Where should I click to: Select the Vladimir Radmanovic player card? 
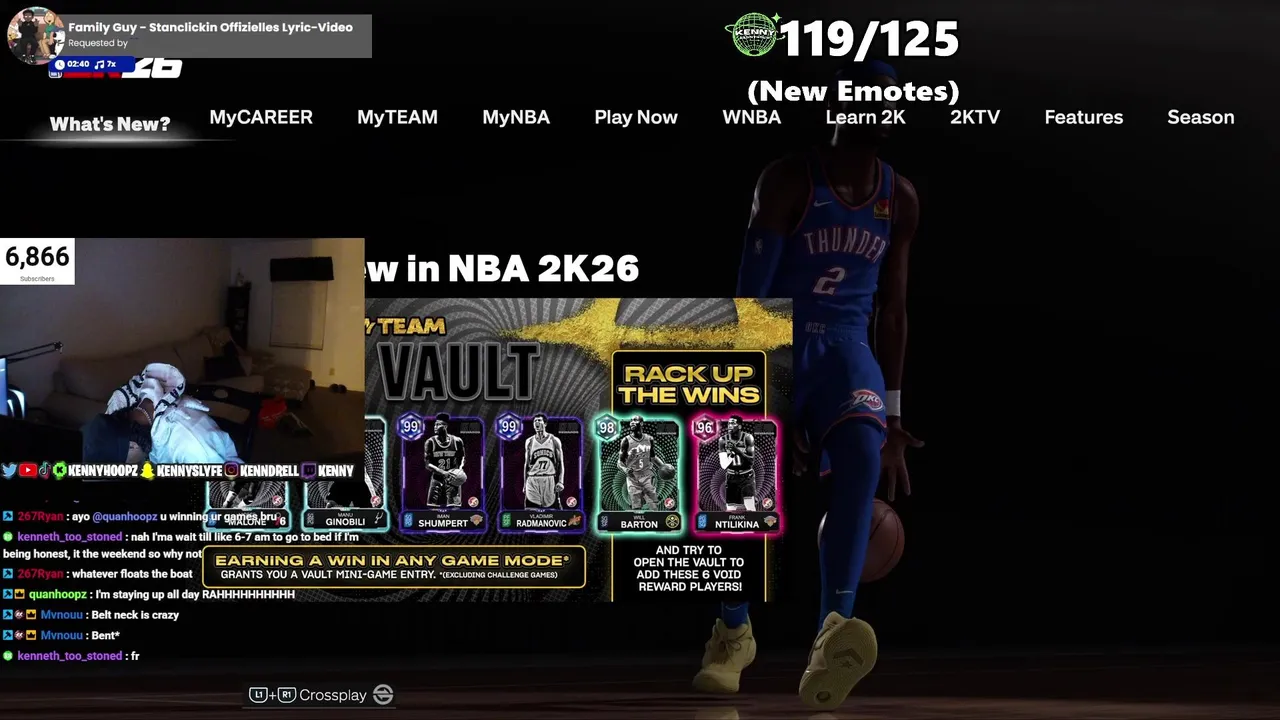(541, 473)
